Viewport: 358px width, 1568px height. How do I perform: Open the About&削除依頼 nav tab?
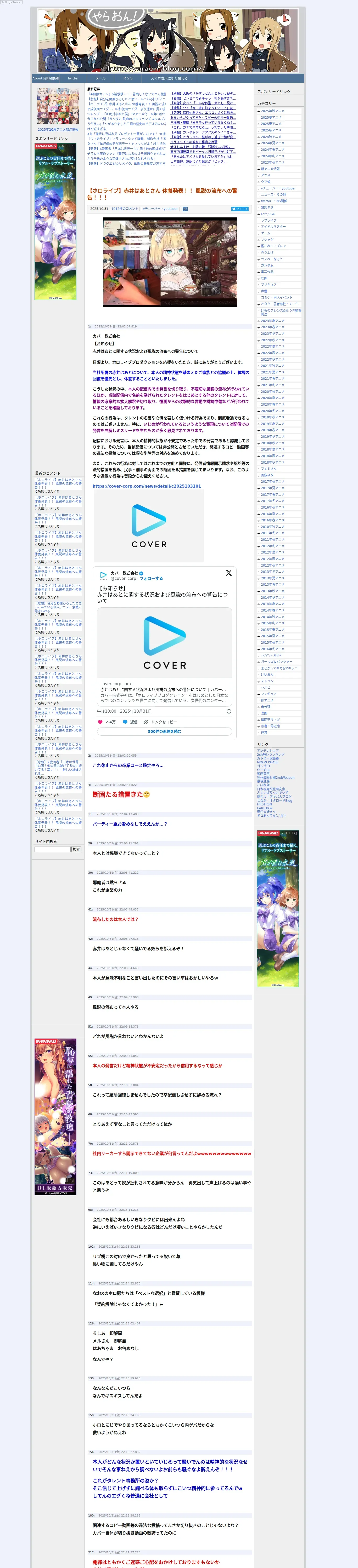46,78
